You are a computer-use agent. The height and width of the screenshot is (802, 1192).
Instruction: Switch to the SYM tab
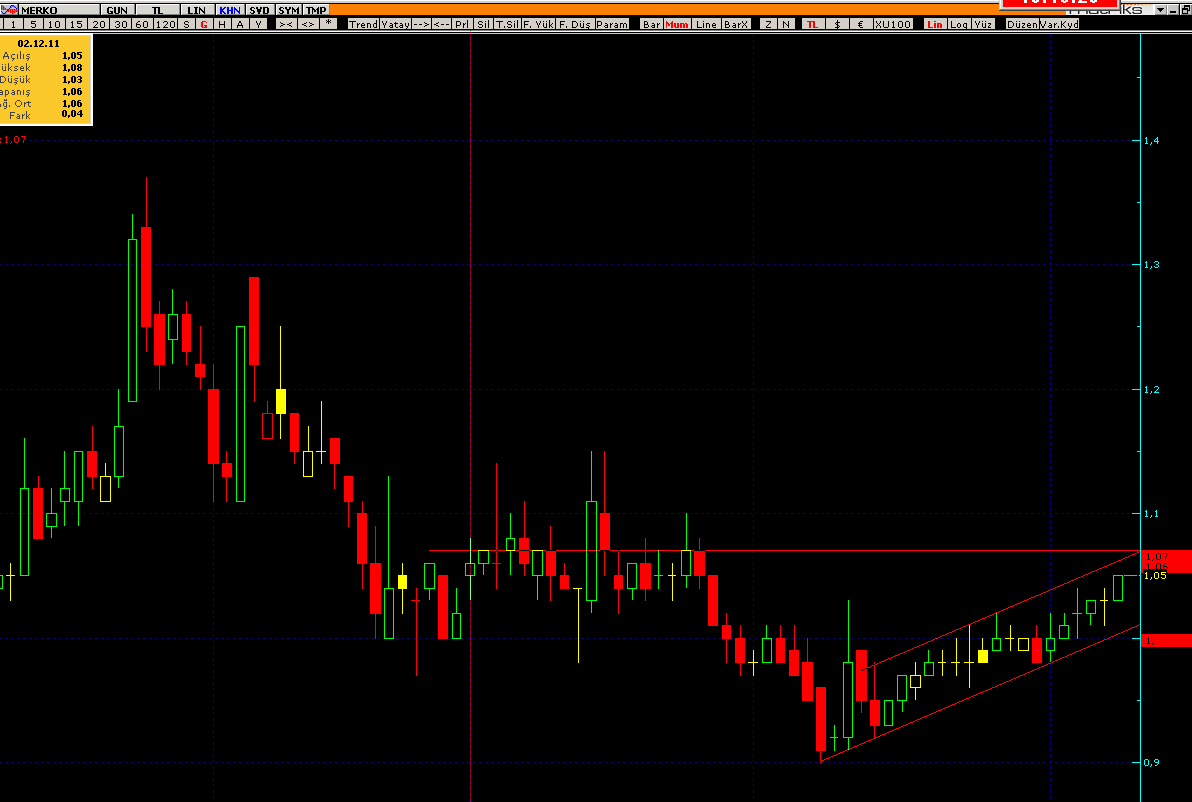click(289, 10)
